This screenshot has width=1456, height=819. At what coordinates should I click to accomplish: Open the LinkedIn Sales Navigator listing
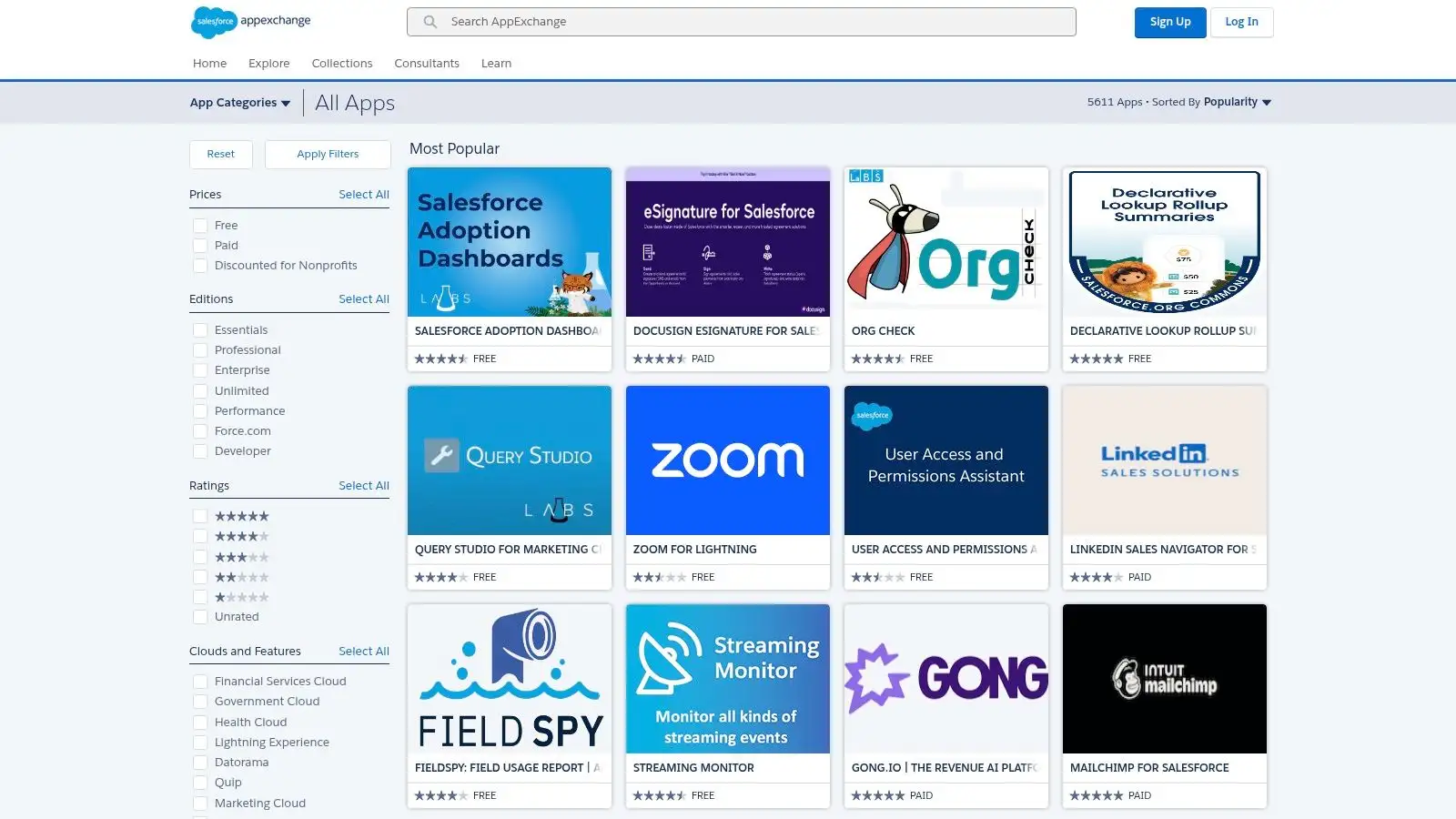[x=1164, y=460]
